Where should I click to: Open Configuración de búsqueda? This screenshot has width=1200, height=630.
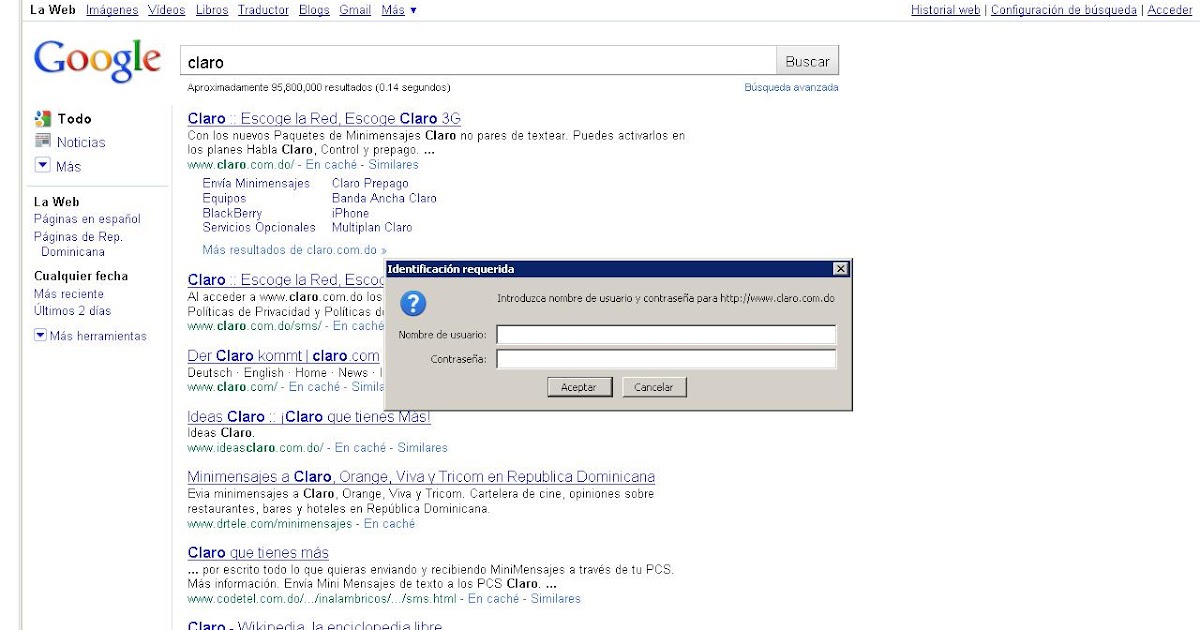[x=1063, y=10]
